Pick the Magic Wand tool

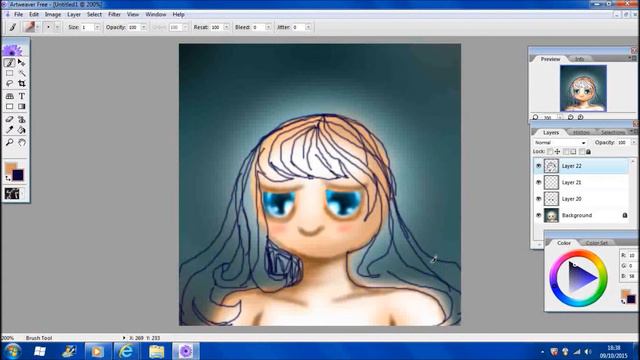pos(22,73)
